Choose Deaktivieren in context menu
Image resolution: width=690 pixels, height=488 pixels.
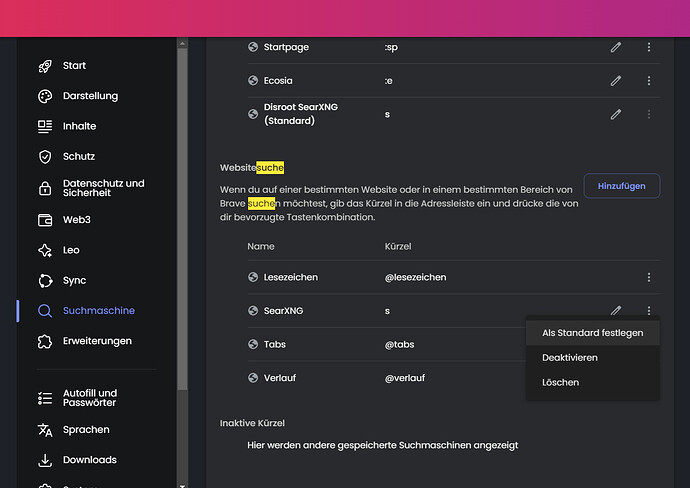(592, 358)
